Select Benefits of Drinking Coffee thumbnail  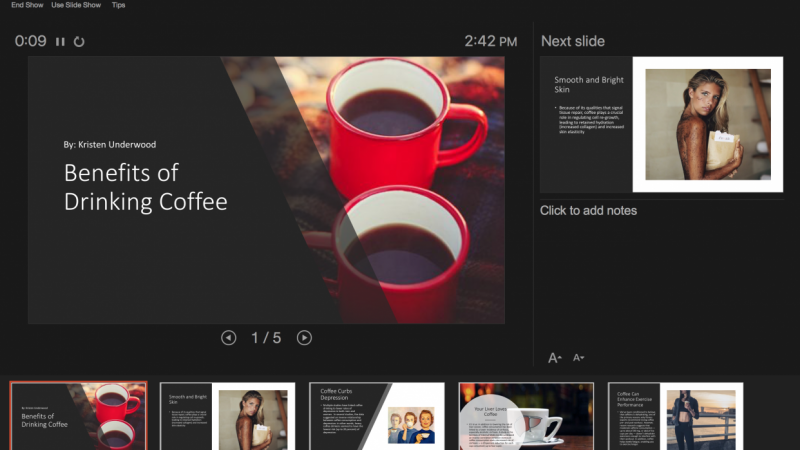[79, 416]
